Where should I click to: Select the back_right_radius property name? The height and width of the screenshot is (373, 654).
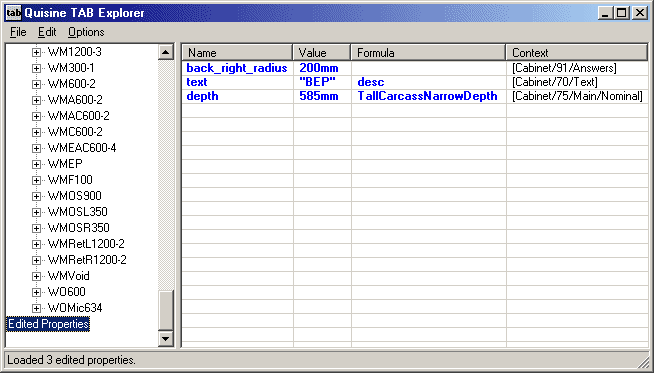coord(237,68)
